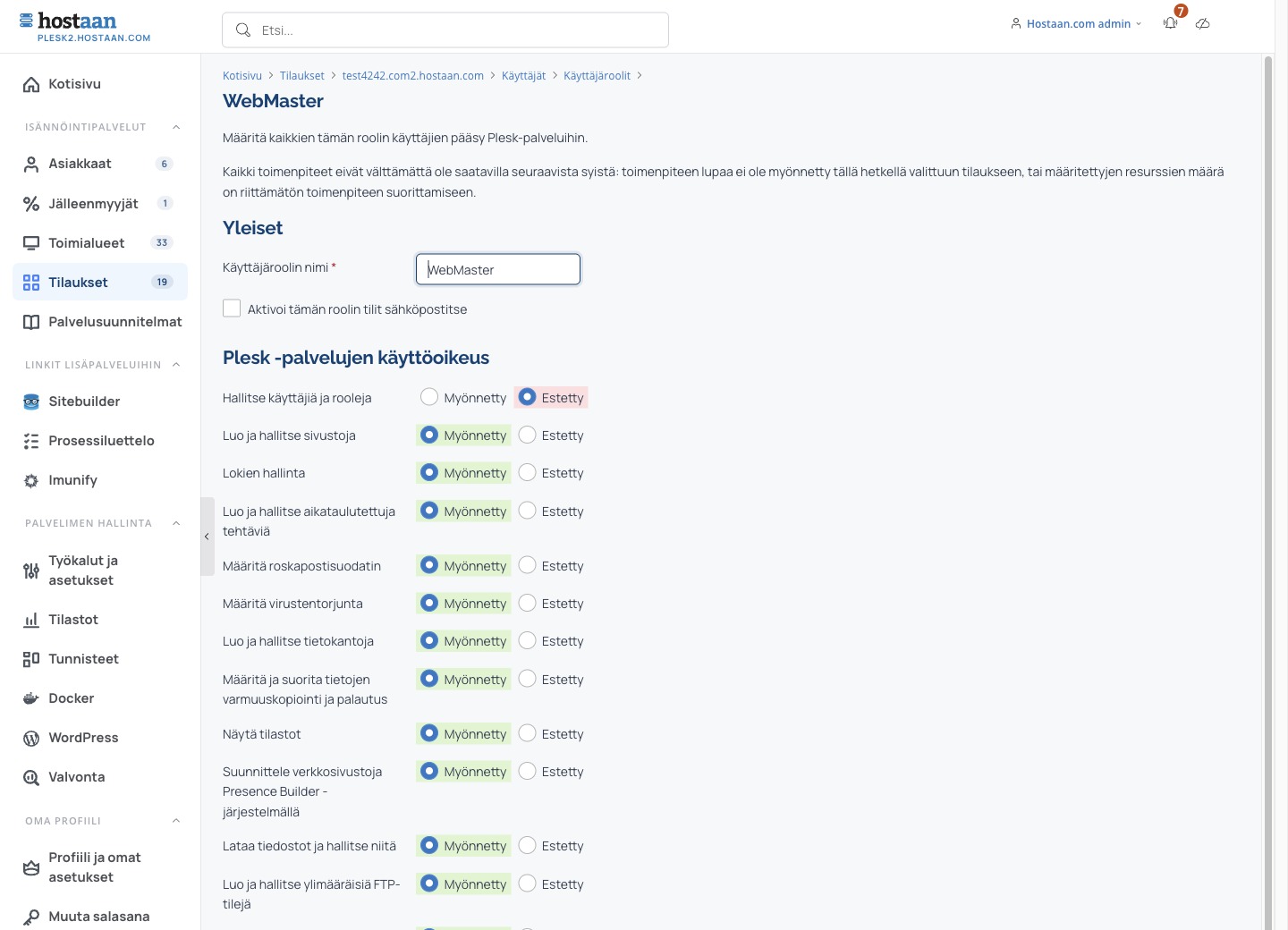The width and height of the screenshot is (1288, 930).
Task: Go to Tilaukset breadcrumb link
Action: pyautogui.click(x=302, y=76)
